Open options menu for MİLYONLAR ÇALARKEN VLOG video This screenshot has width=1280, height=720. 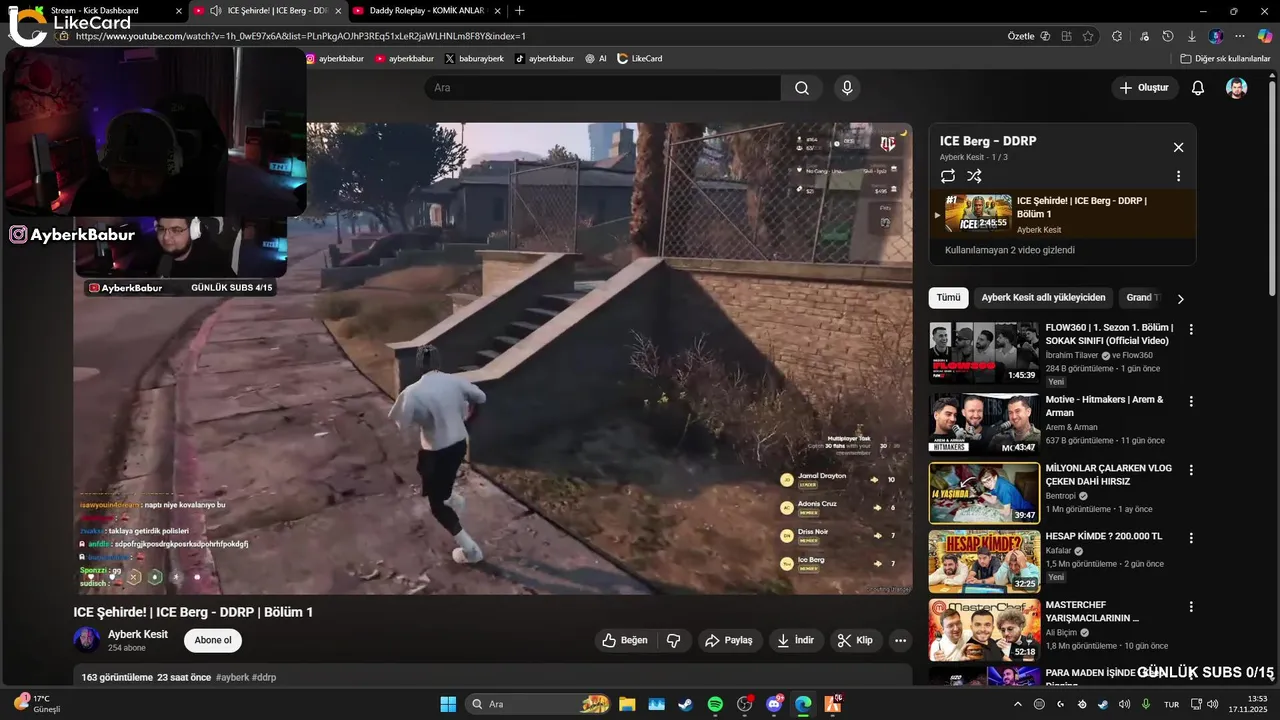tap(1191, 469)
